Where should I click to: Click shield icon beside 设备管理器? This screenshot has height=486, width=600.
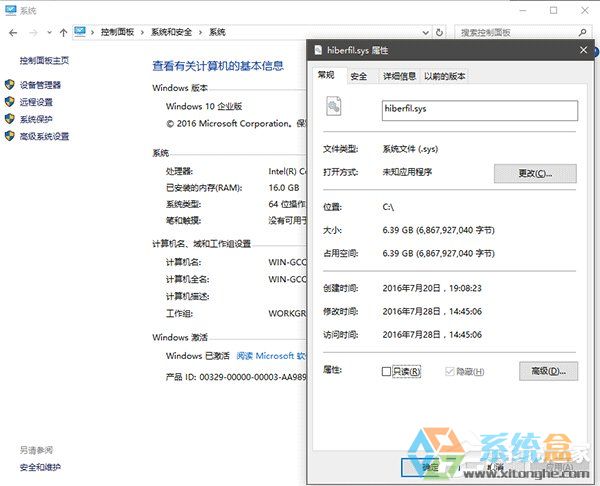10,85
